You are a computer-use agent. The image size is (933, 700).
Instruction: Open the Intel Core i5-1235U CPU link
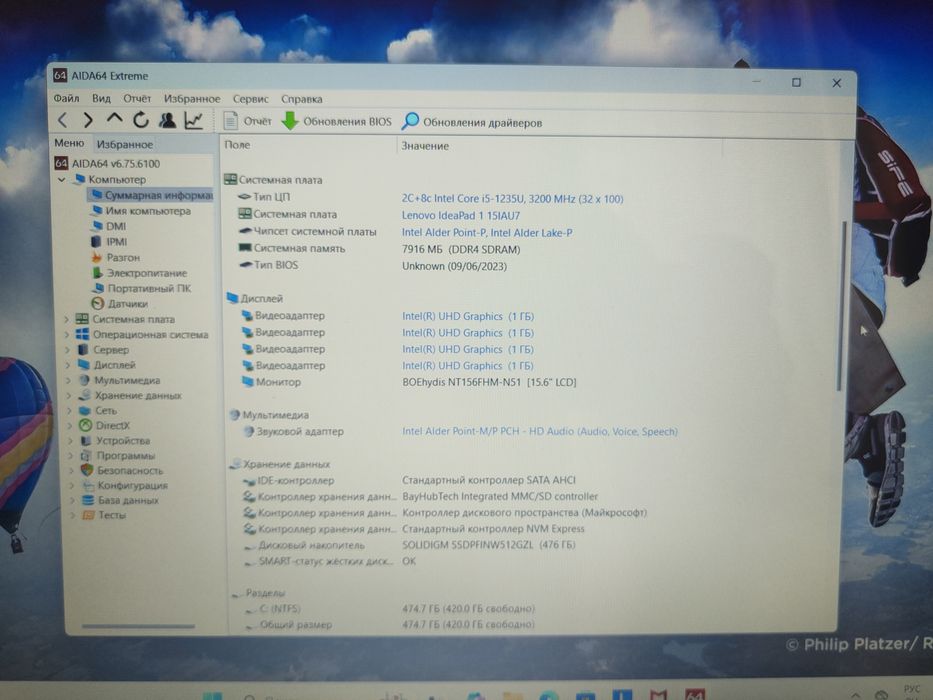click(x=512, y=199)
